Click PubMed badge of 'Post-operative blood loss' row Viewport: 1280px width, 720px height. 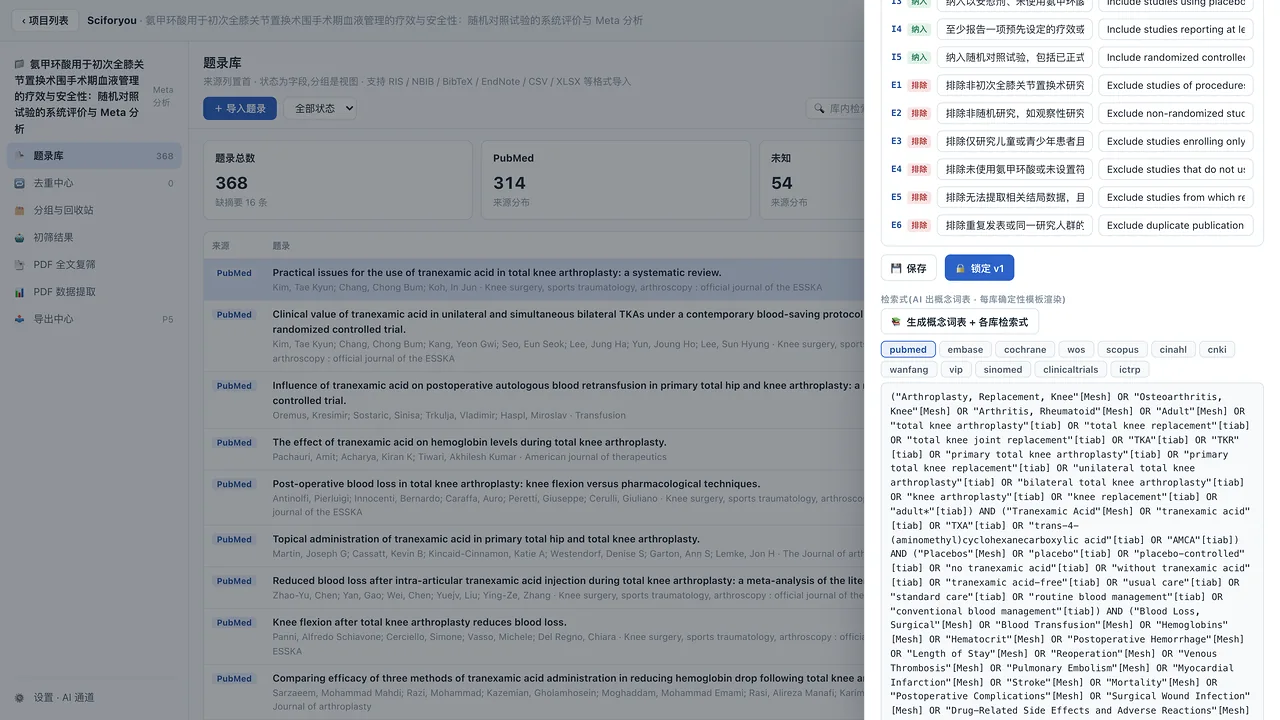pos(234,484)
